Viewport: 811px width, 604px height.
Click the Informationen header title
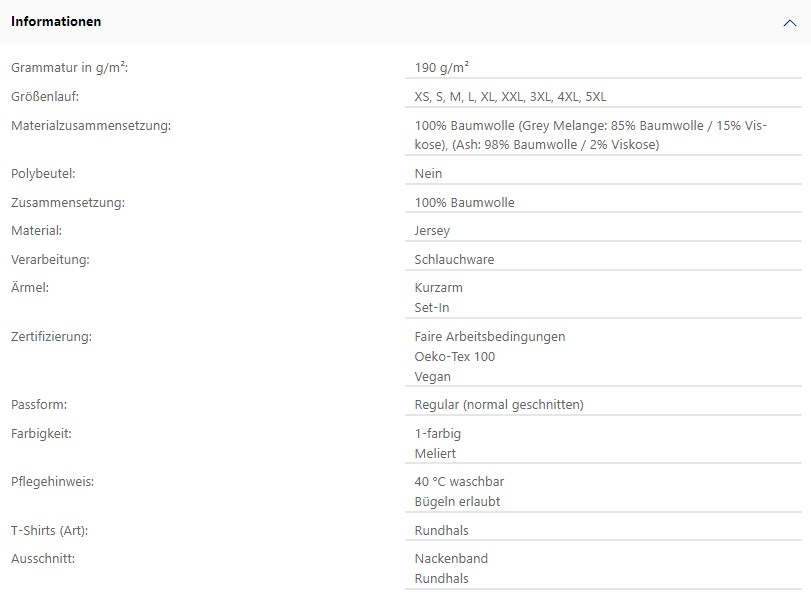click(56, 22)
